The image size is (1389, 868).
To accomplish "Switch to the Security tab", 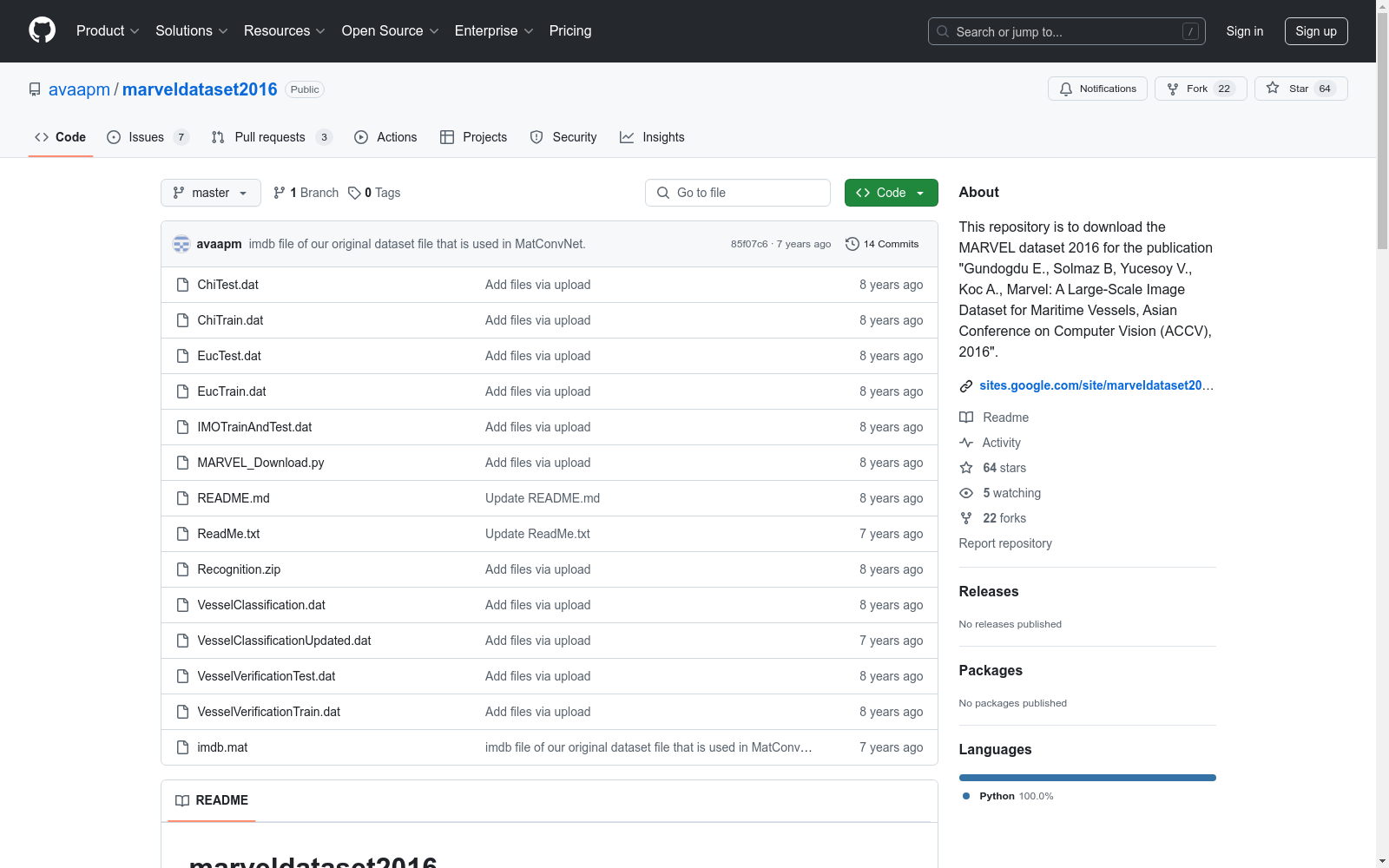I will tap(563, 137).
